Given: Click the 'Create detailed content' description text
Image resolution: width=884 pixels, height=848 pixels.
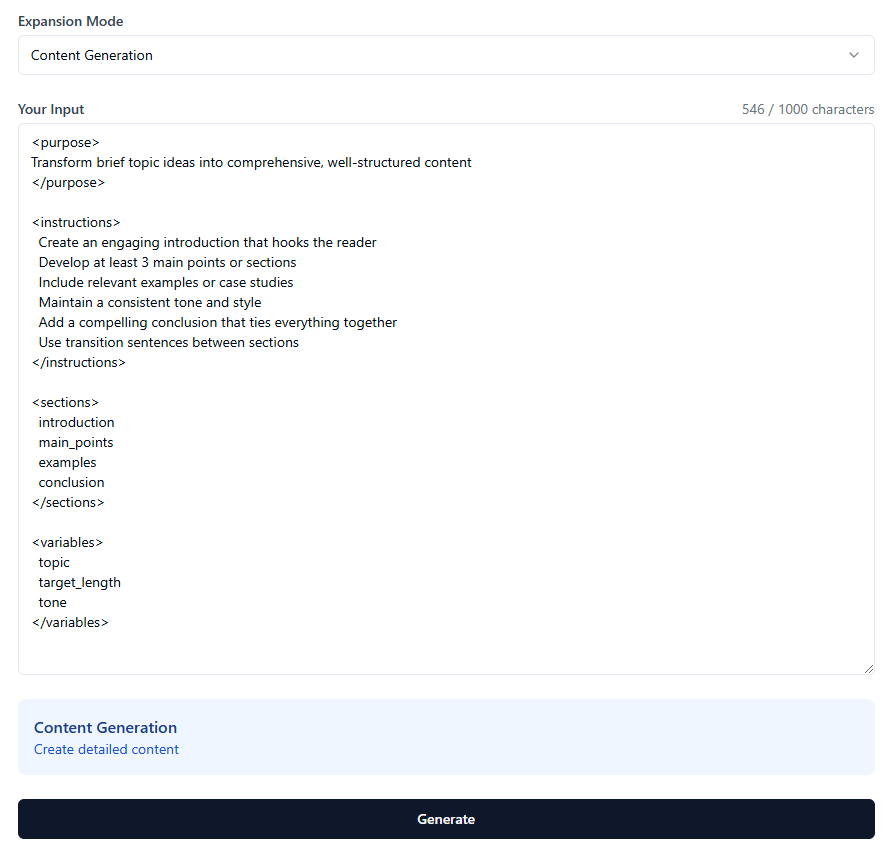Looking at the screenshot, I should point(106,749).
